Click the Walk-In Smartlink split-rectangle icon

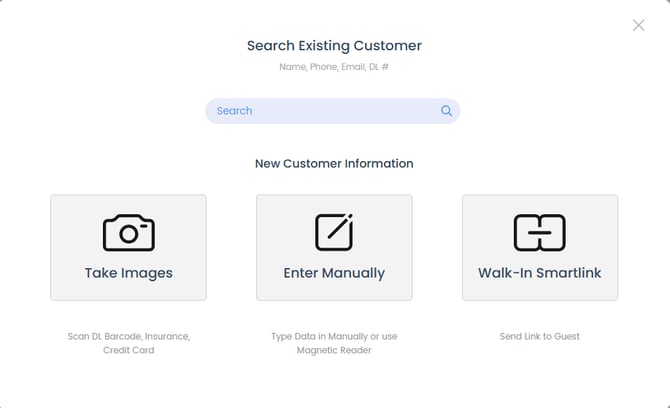539,232
